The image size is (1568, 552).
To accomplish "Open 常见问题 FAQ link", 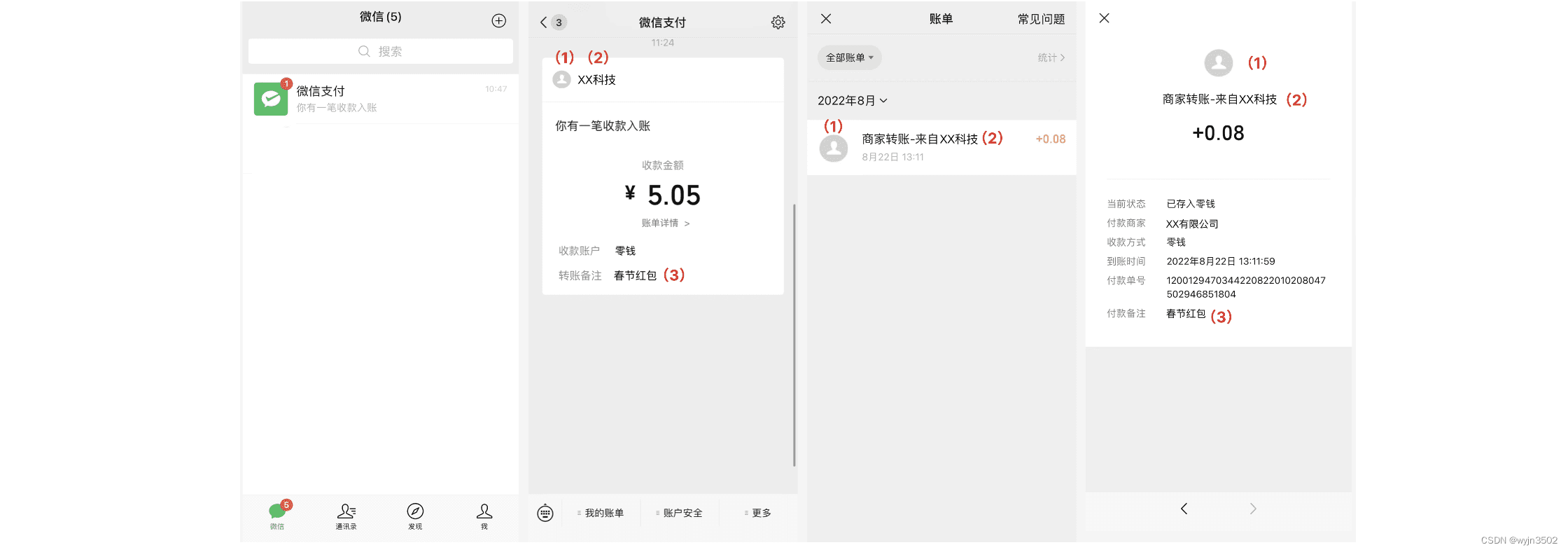I will click(1041, 19).
